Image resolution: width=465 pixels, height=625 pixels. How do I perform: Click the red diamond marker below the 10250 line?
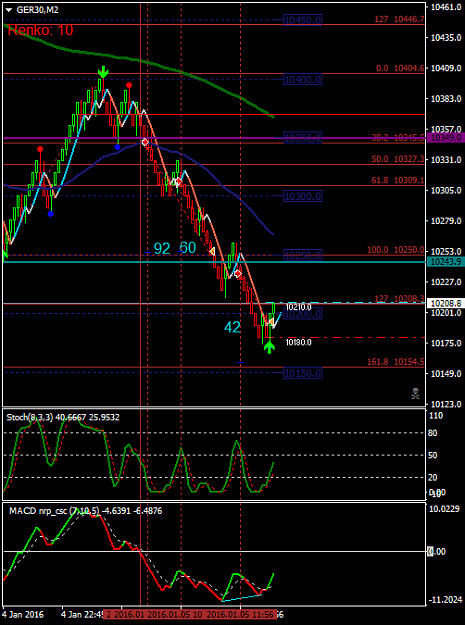click(x=238, y=273)
